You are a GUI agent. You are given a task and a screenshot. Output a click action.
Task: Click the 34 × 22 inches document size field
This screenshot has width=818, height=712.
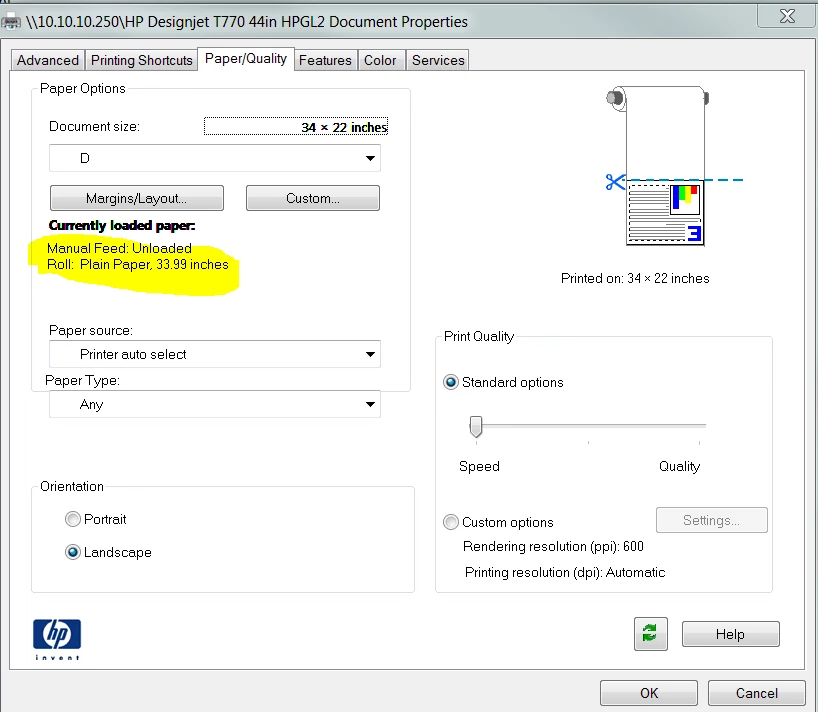pos(296,126)
